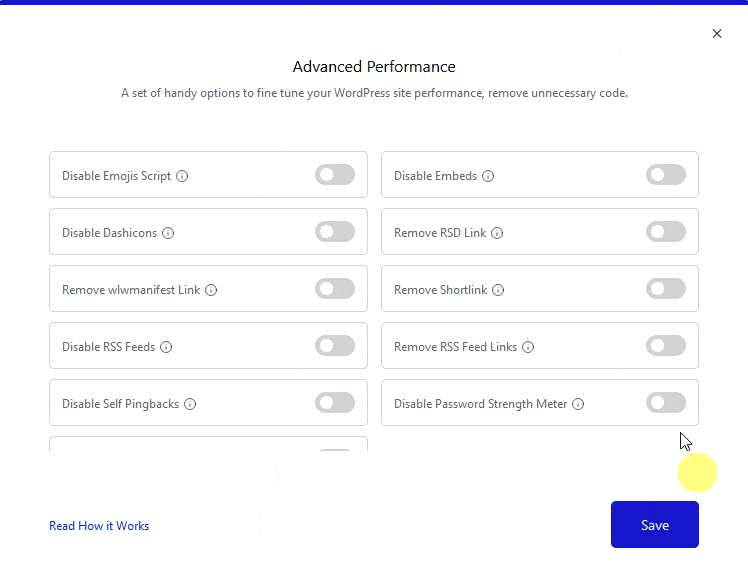Click info icon beside Disable Self Pingbacks
Screen dimensions: 748x576
coord(190,404)
